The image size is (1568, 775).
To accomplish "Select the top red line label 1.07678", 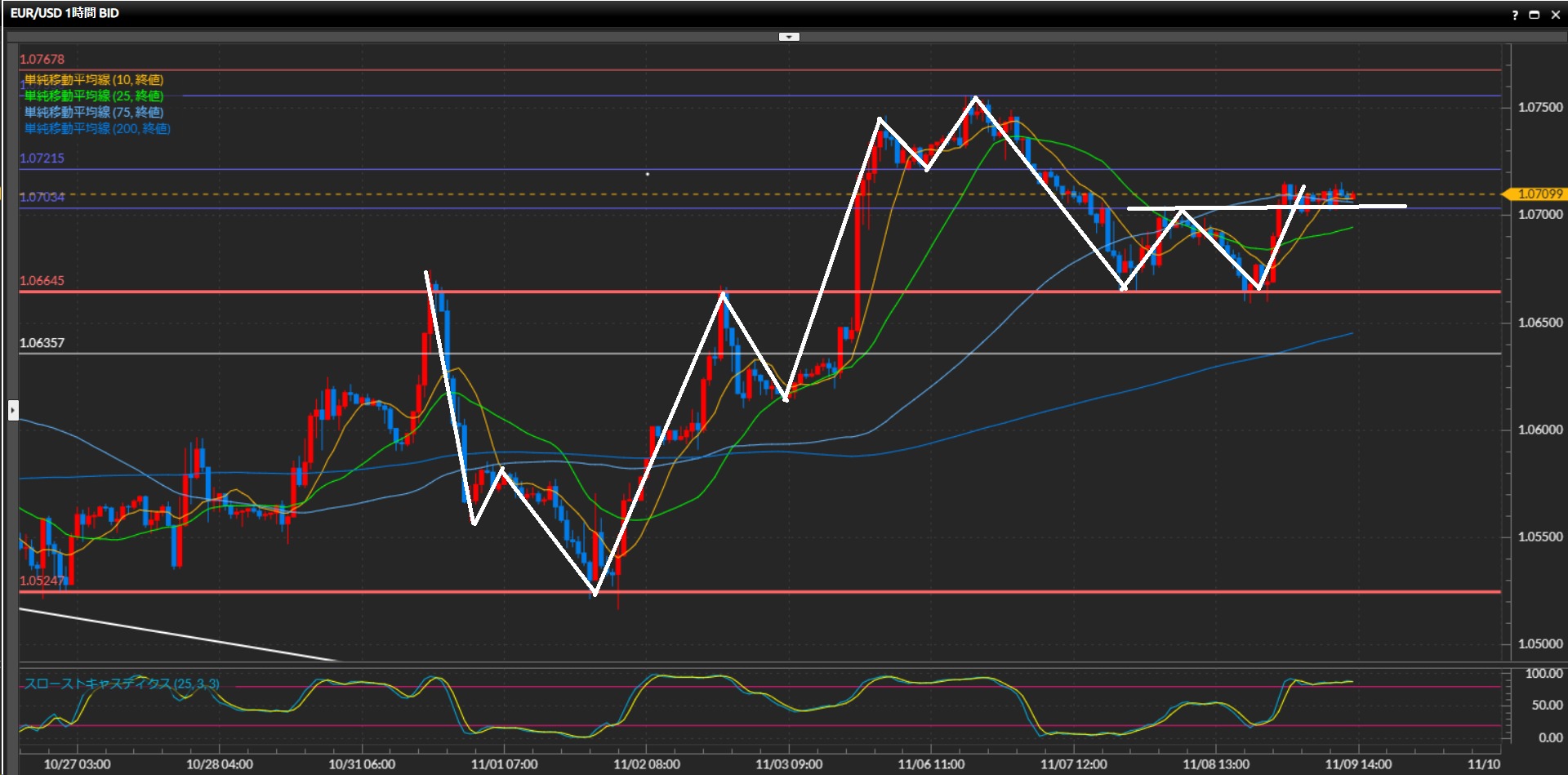I will tap(42, 60).
